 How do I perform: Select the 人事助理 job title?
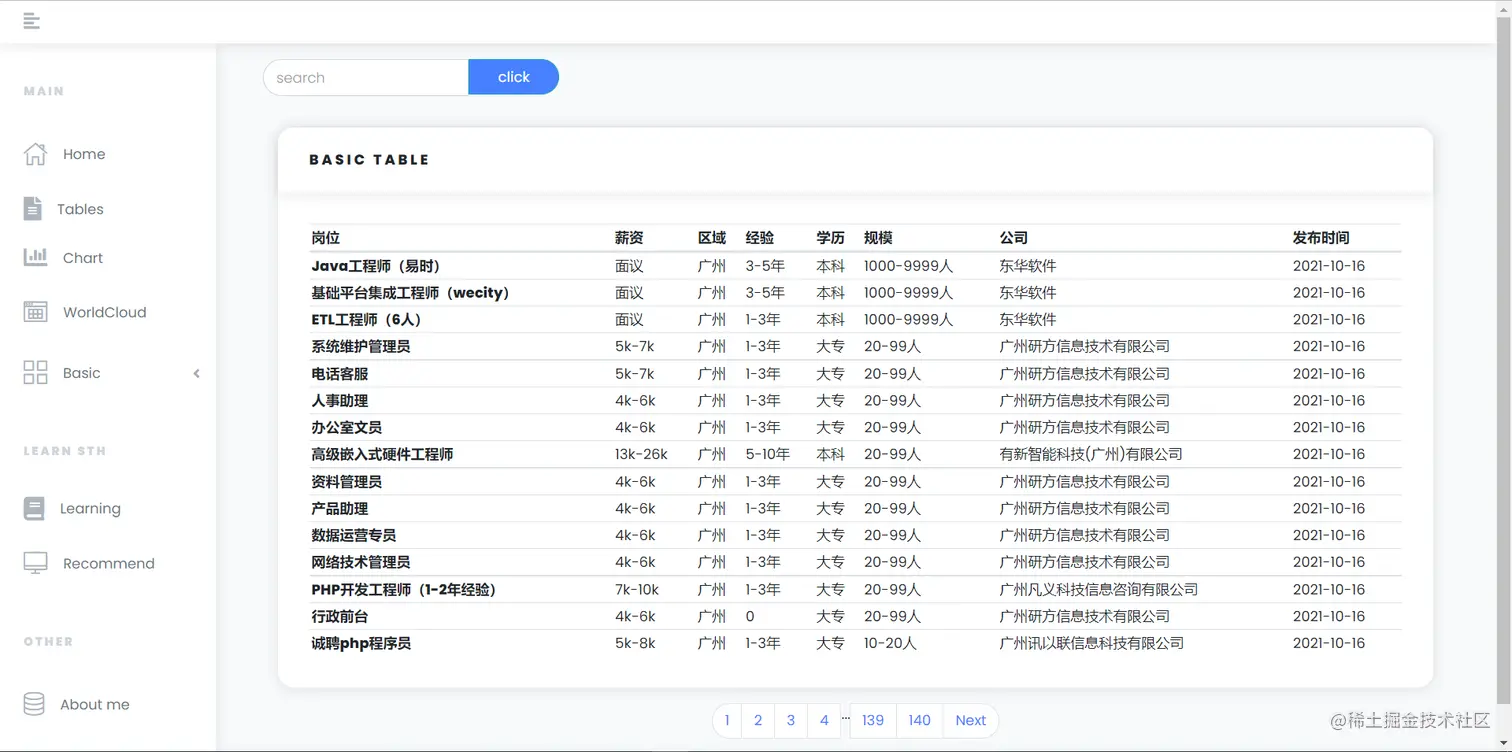[340, 401]
